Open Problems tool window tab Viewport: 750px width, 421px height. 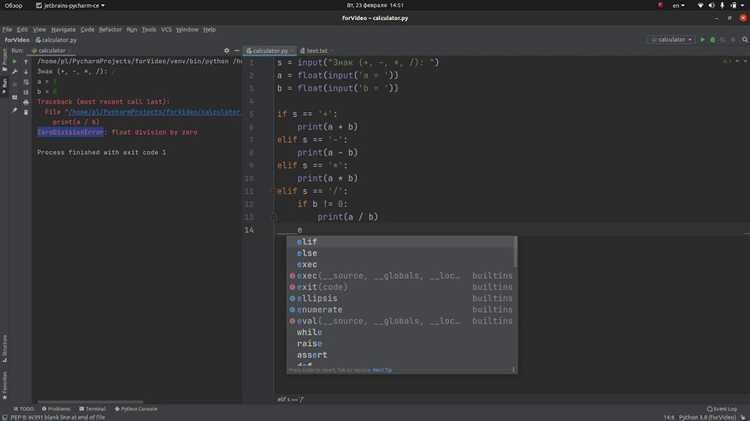click(x=56, y=409)
